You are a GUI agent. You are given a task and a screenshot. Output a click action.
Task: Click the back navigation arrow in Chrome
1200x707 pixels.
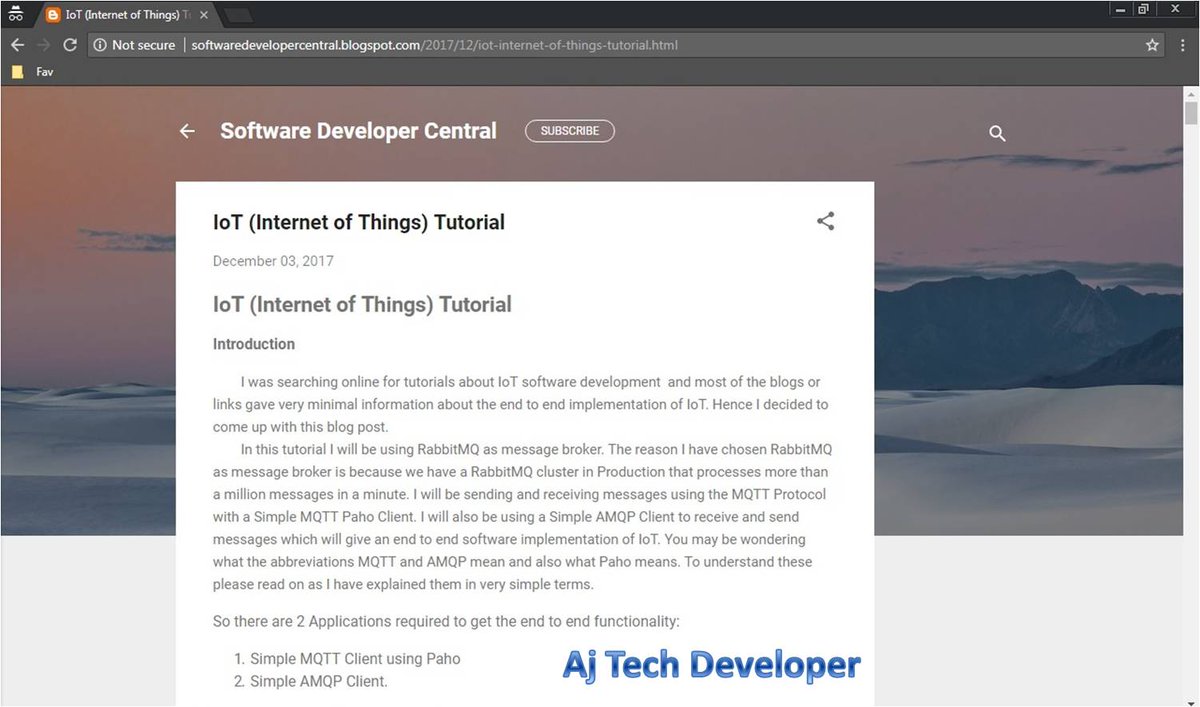pos(17,44)
